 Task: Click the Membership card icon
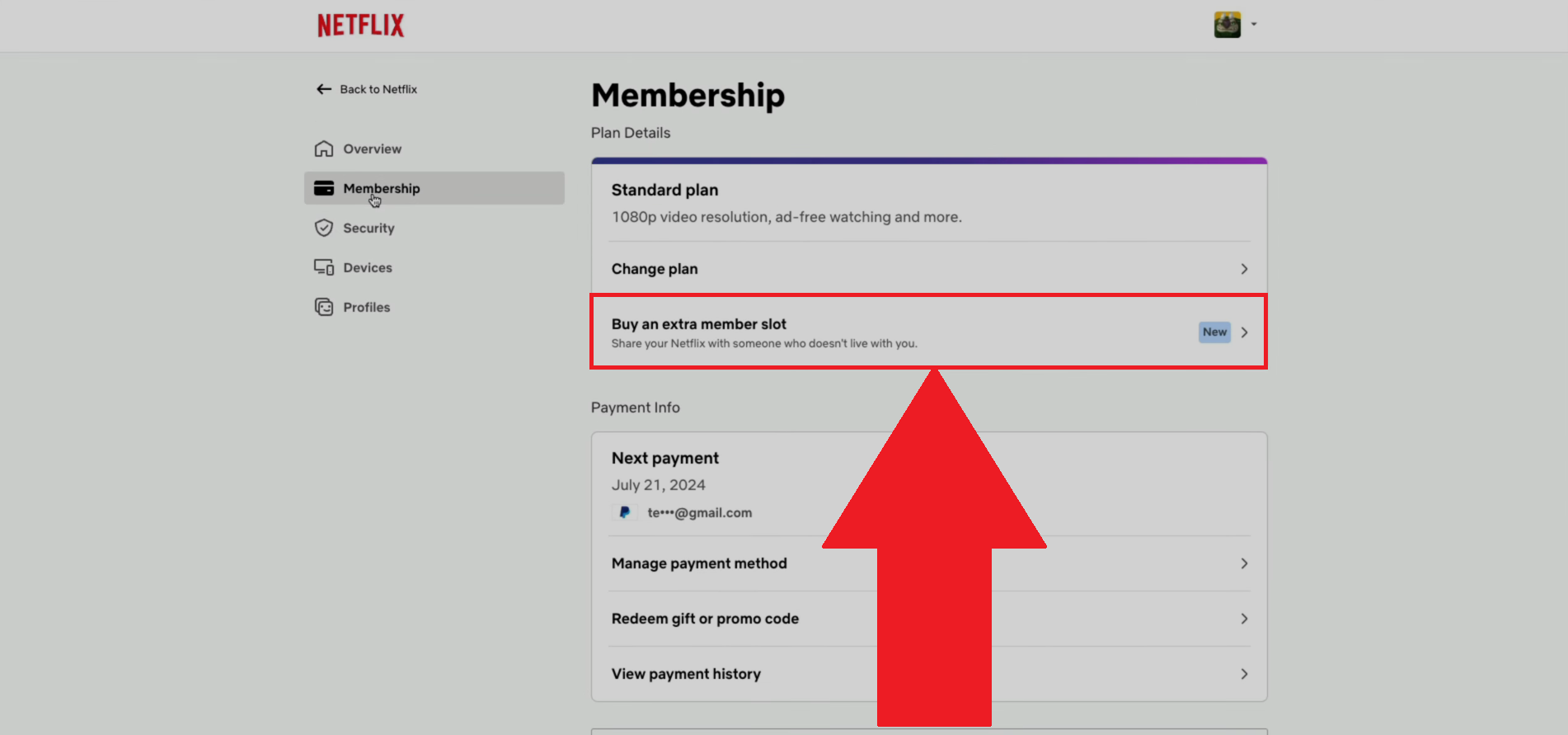324,189
